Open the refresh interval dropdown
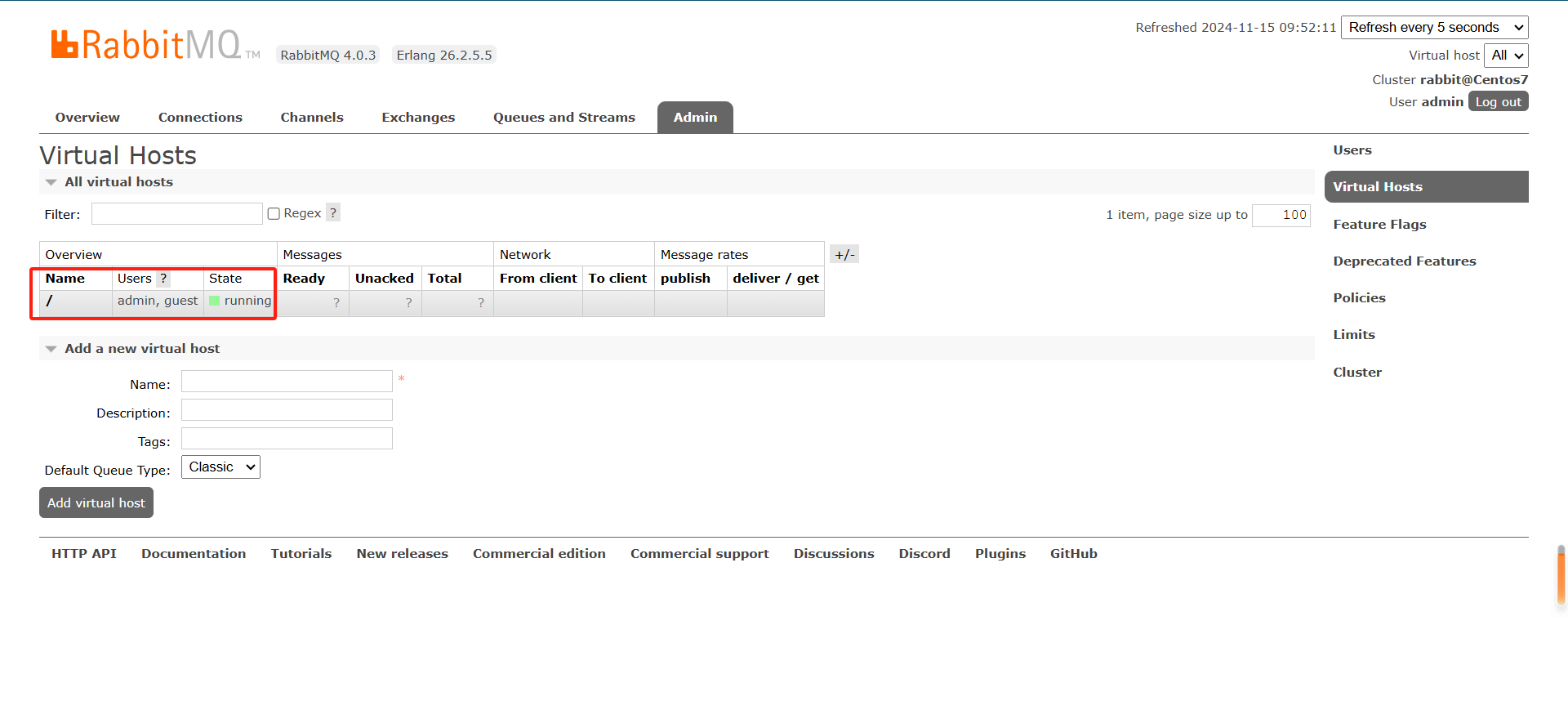The height and width of the screenshot is (719, 1568). tap(1434, 28)
